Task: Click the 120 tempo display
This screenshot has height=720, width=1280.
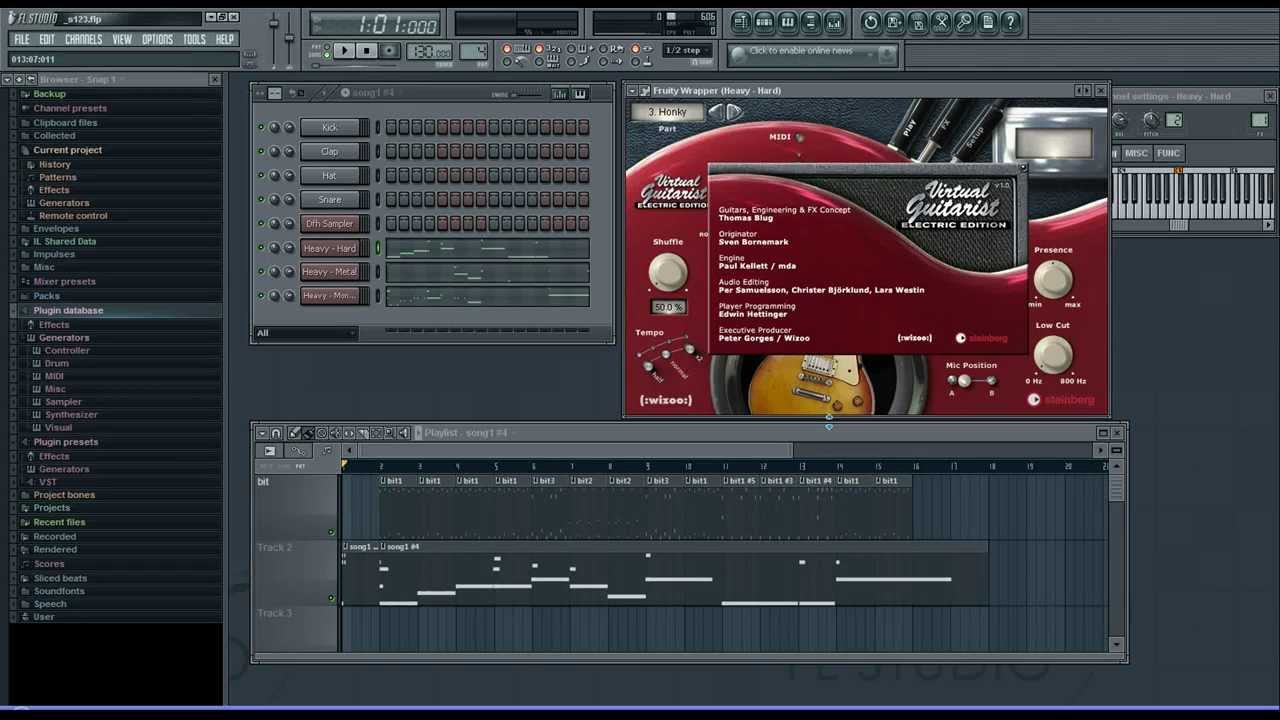Action: pos(429,51)
